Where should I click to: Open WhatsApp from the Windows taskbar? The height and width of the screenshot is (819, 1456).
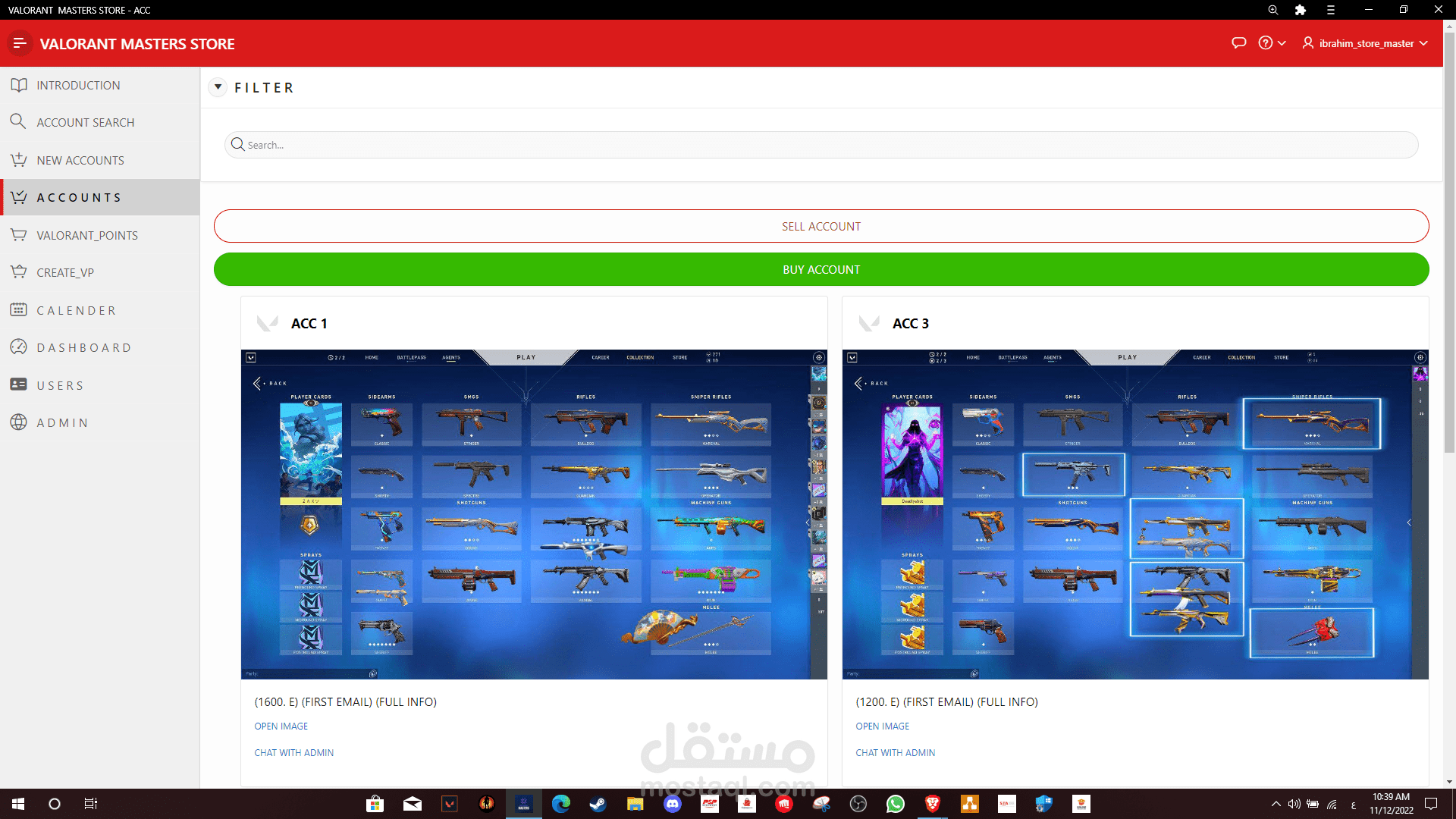pyautogui.click(x=896, y=804)
